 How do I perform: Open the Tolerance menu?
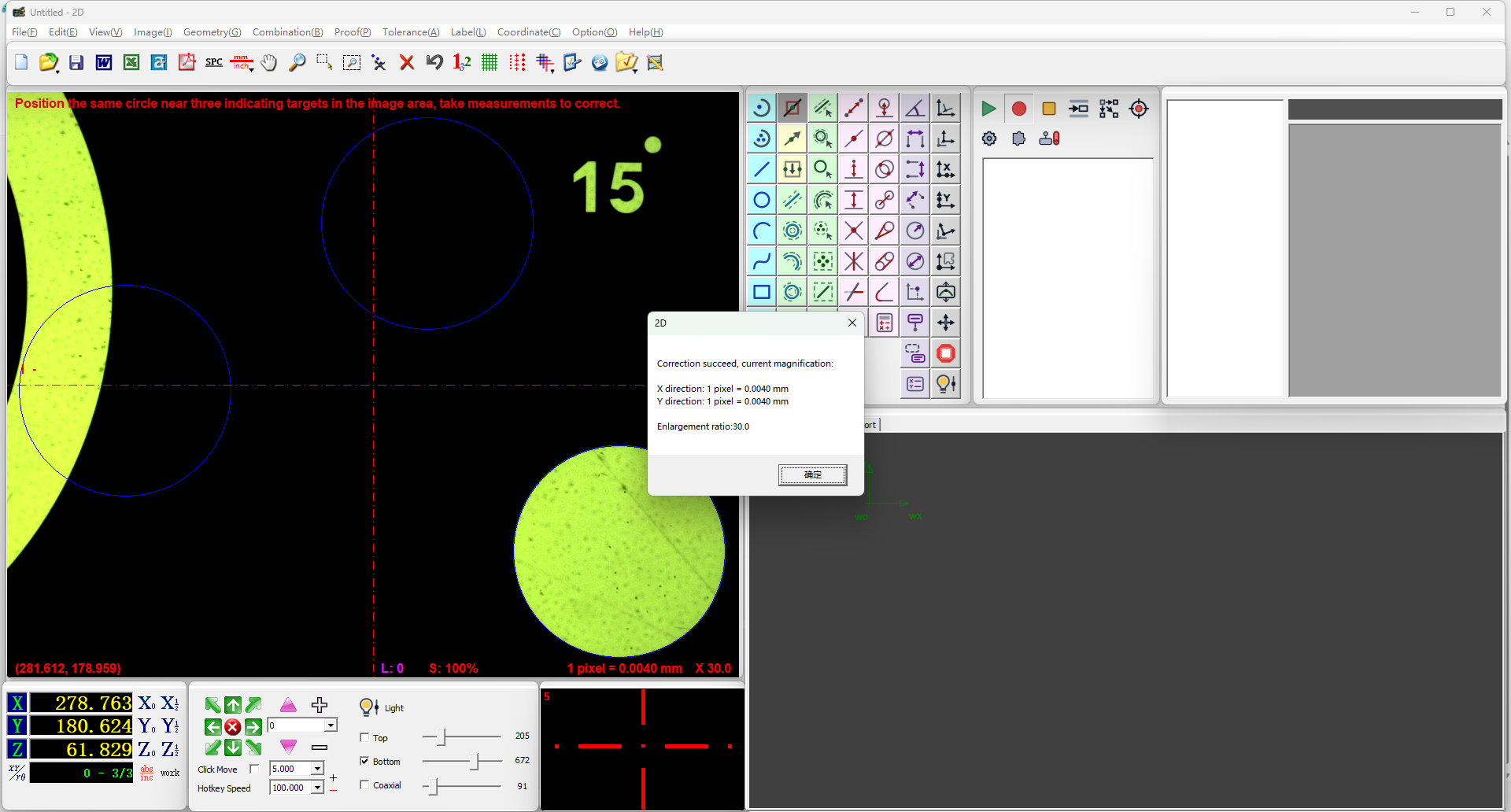coord(411,32)
